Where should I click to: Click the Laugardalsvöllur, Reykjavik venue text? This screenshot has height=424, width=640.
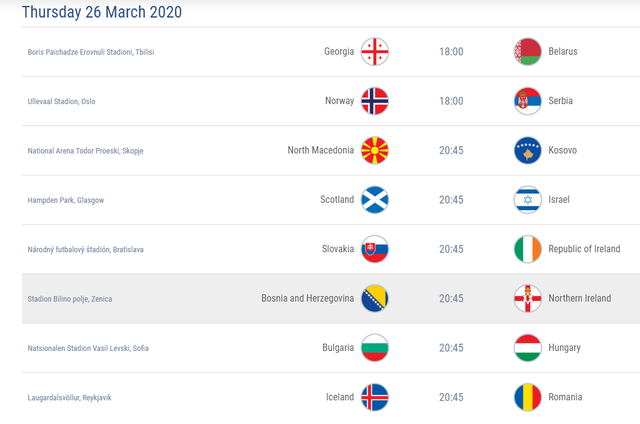tap(69, 398)
